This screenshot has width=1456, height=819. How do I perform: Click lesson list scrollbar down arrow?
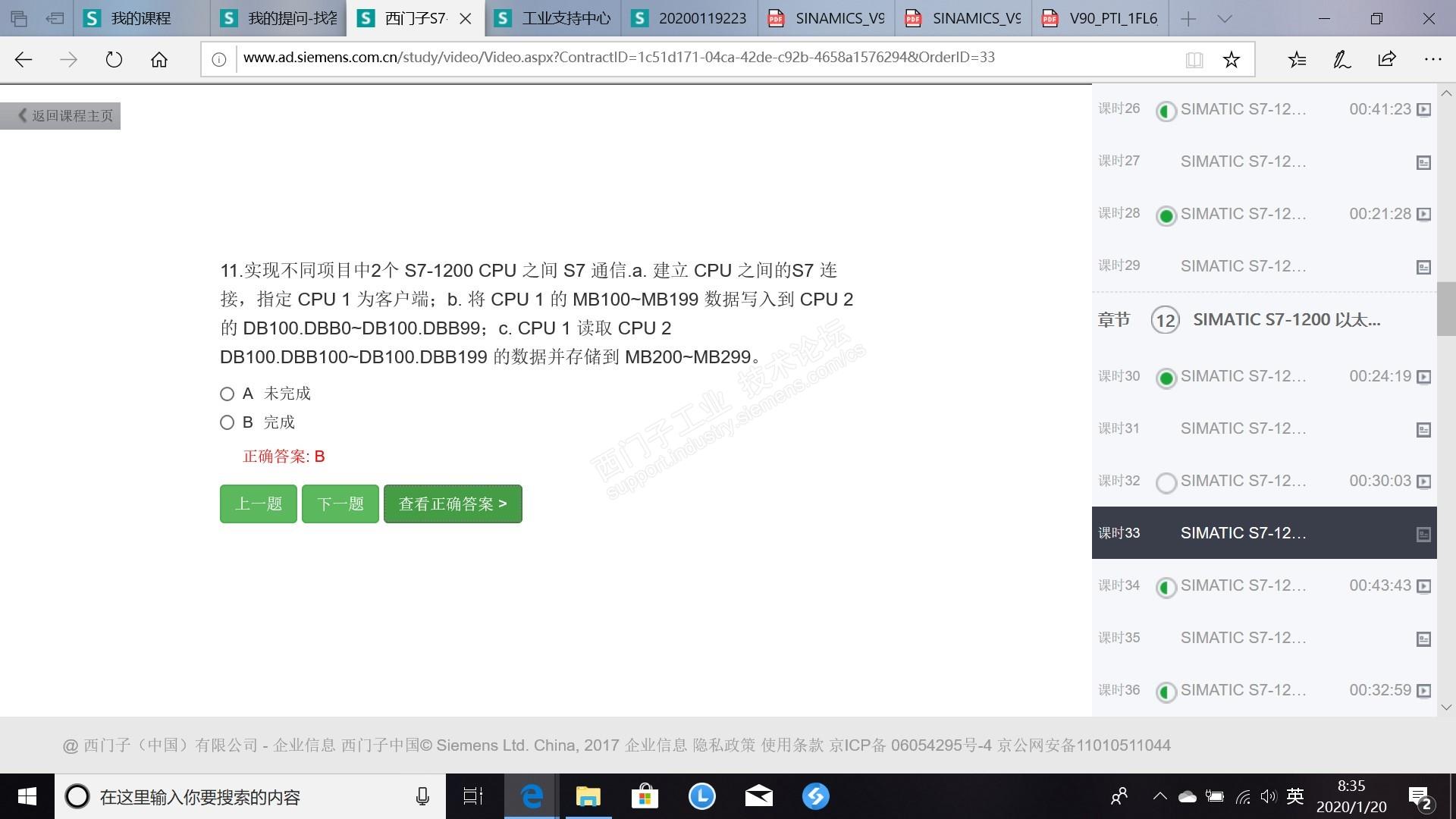(x=1446, y=707)
